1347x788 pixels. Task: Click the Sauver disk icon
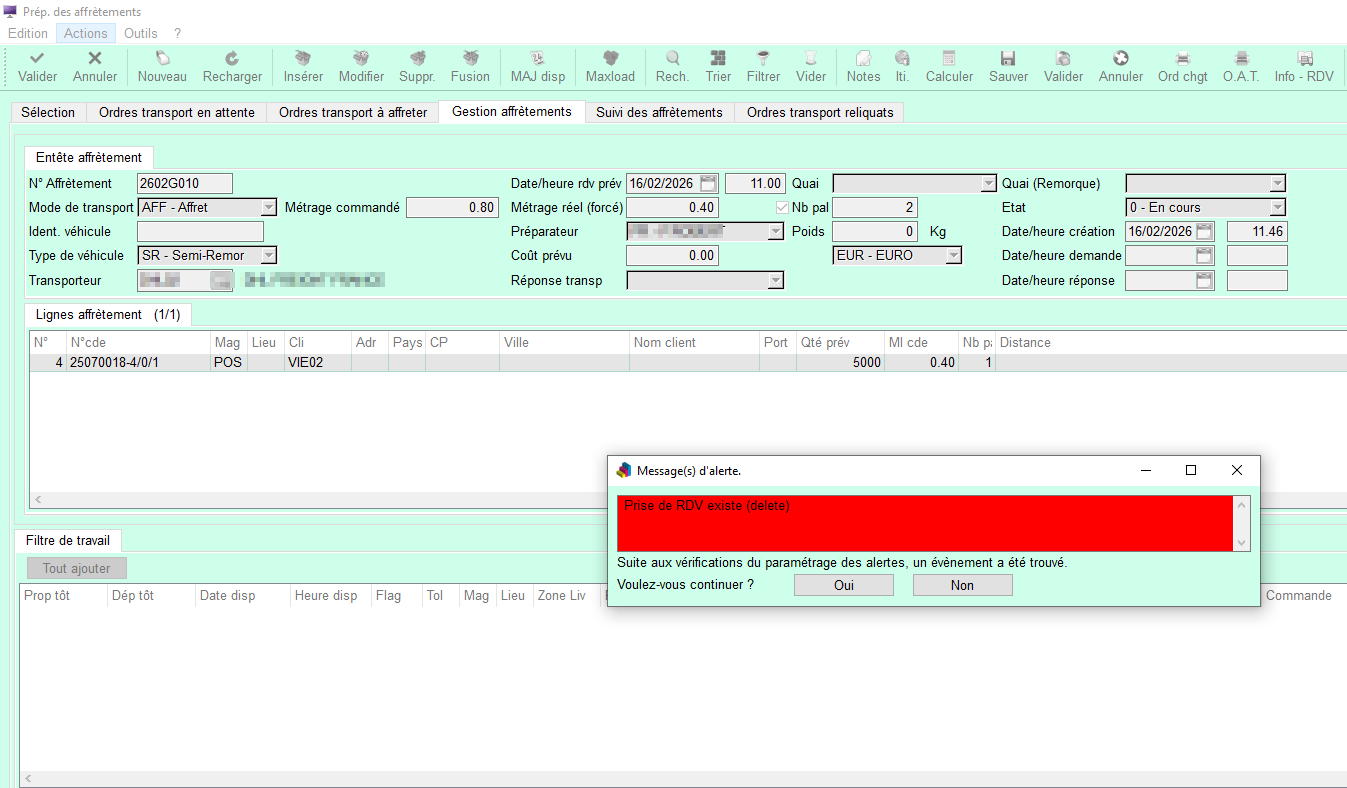[1008, 59]
